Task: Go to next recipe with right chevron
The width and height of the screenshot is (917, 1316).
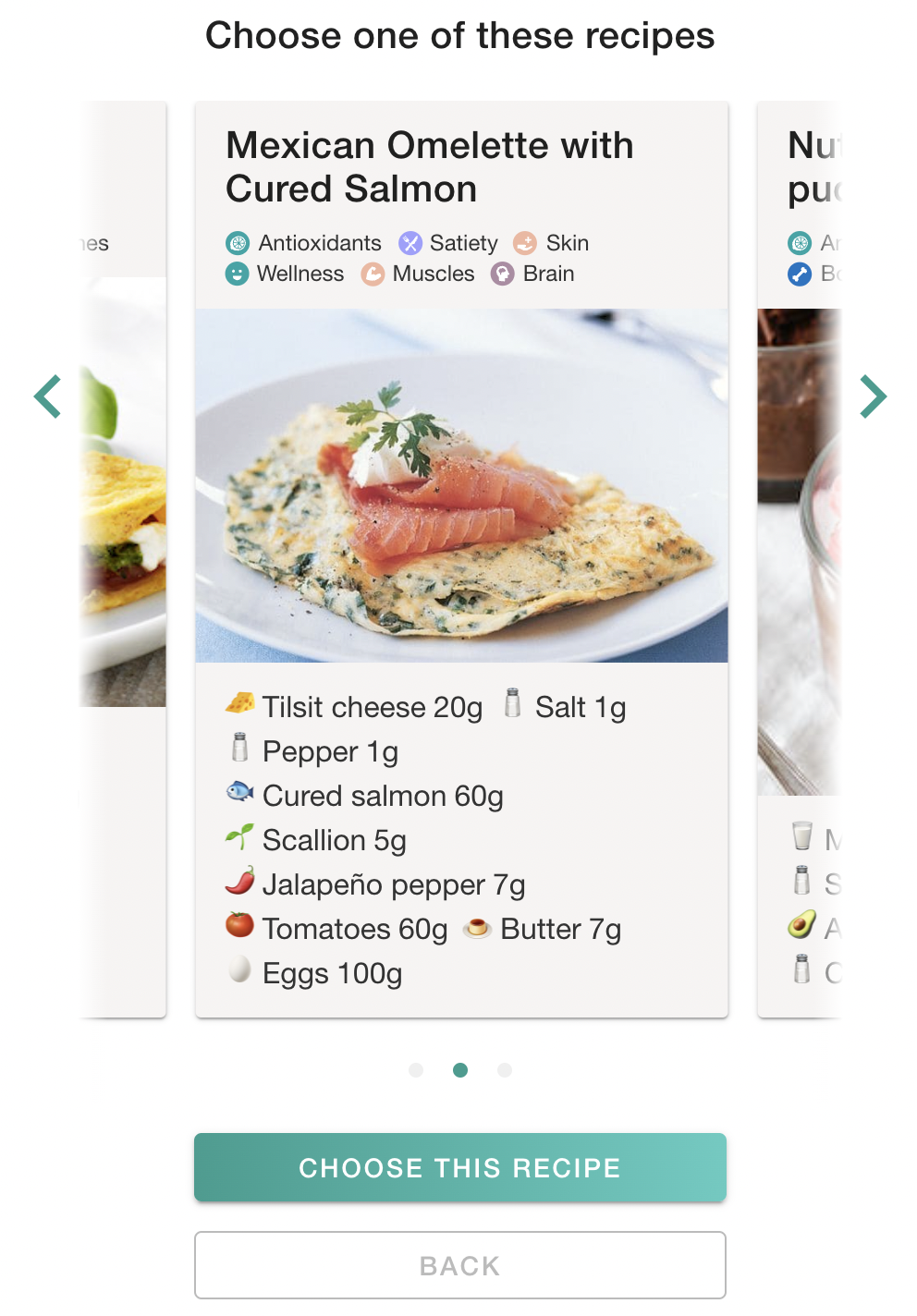Action: [873, 396]
